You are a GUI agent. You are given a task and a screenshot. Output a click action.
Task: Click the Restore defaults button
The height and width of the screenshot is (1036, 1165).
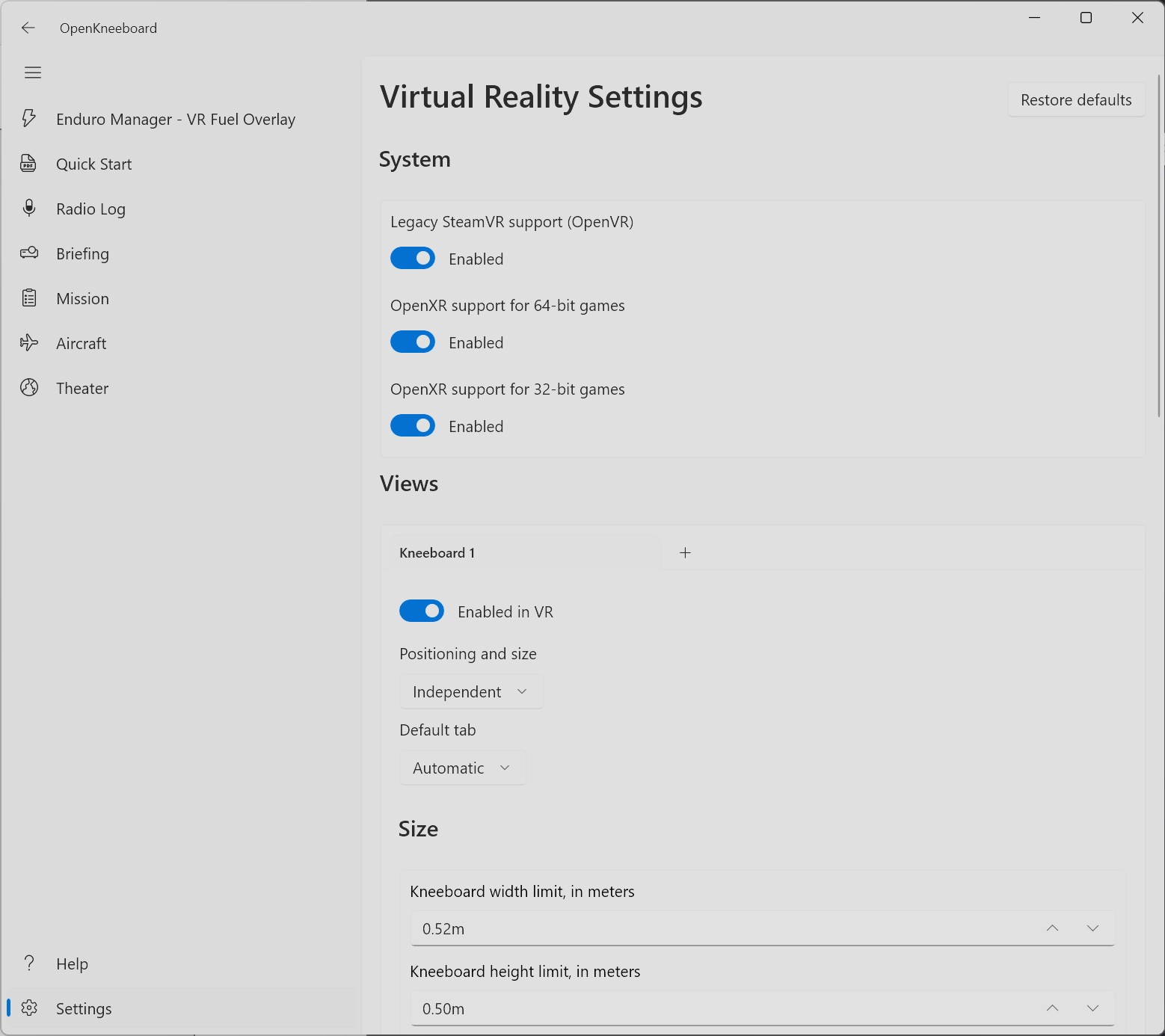click(x=1076, y=100)
